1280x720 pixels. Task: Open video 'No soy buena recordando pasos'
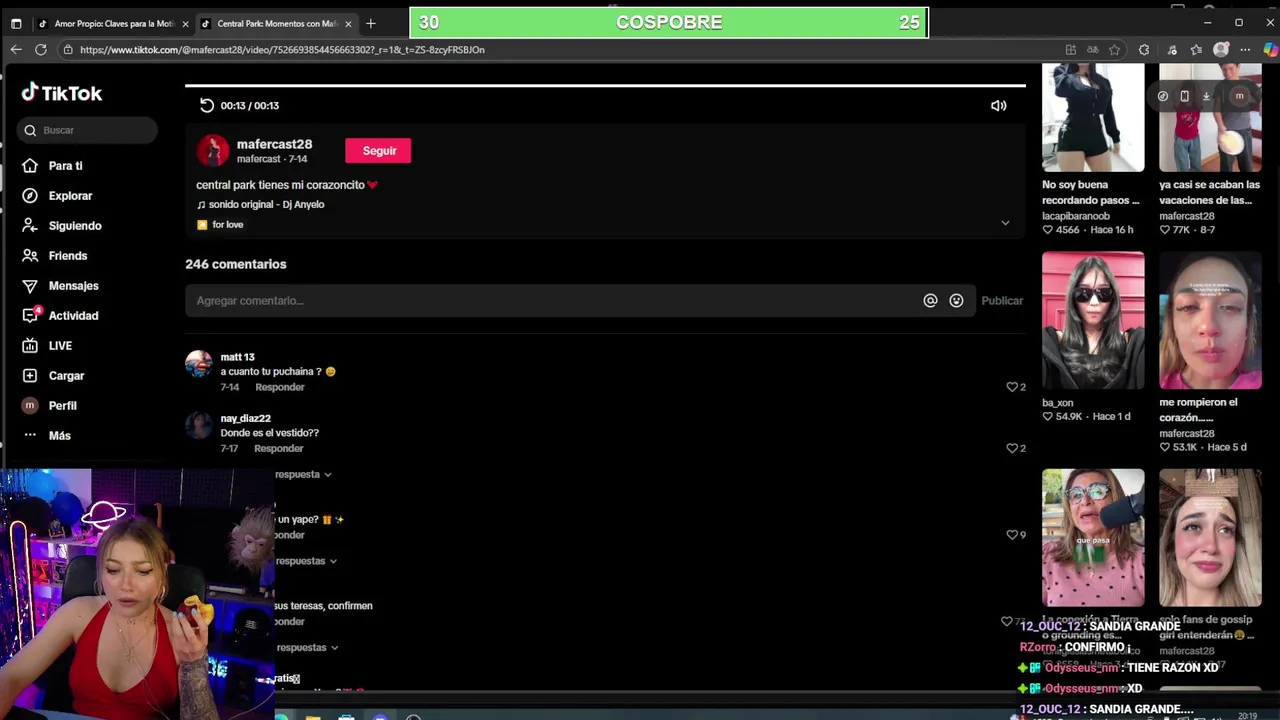tap(1093, 118)
